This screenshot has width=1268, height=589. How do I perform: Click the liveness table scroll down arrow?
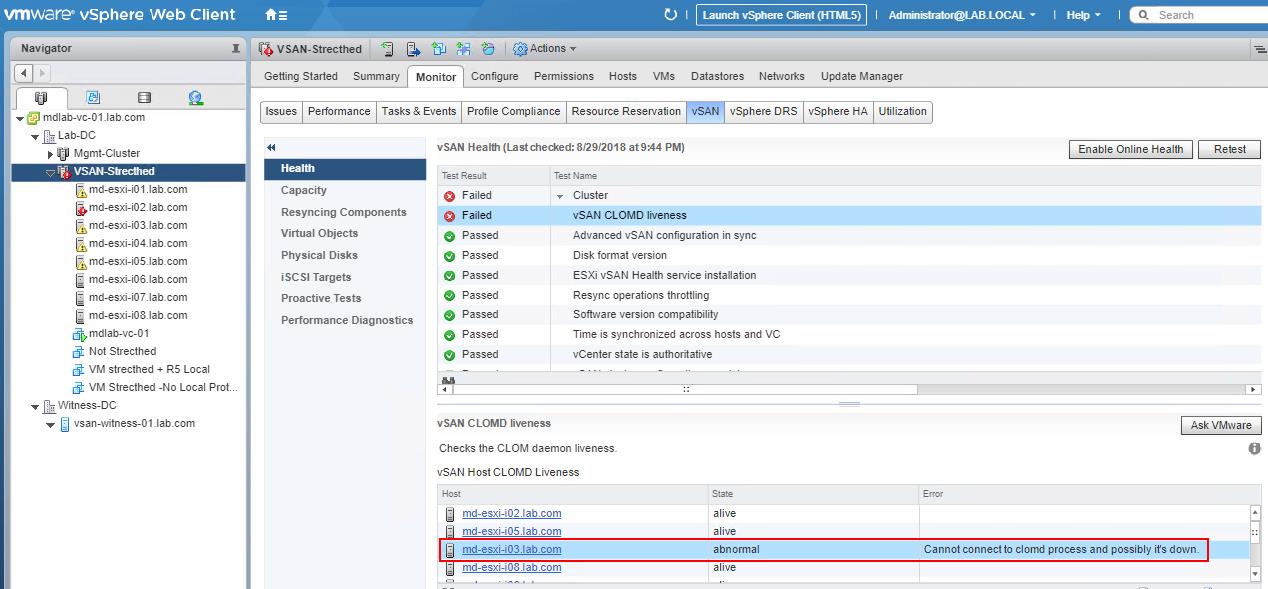pyautogui.click(x=1256, y=575)
